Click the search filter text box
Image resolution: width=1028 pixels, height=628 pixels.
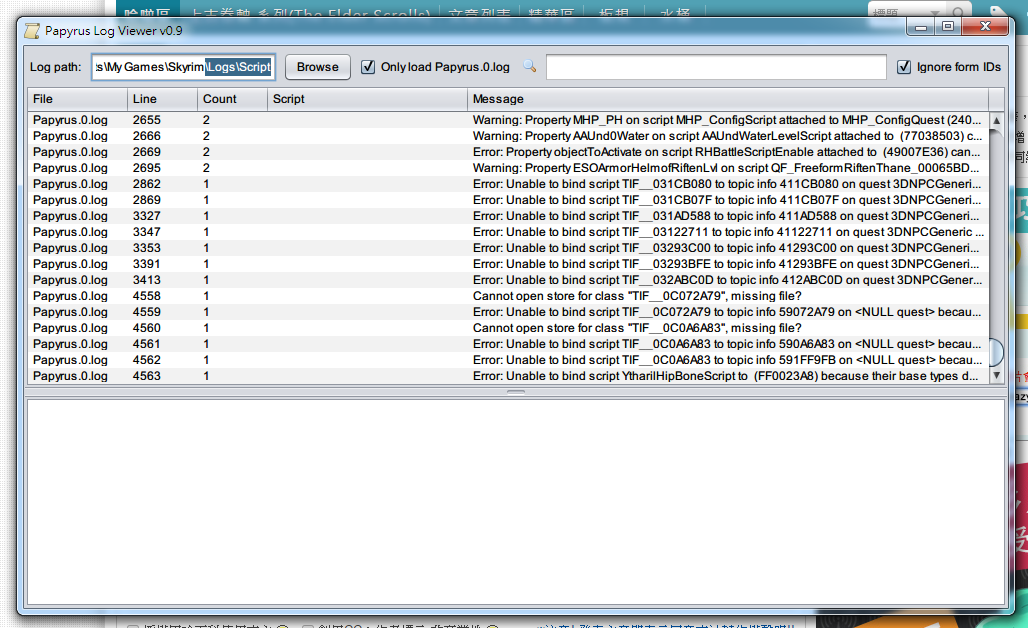click(x=716, y=67)
